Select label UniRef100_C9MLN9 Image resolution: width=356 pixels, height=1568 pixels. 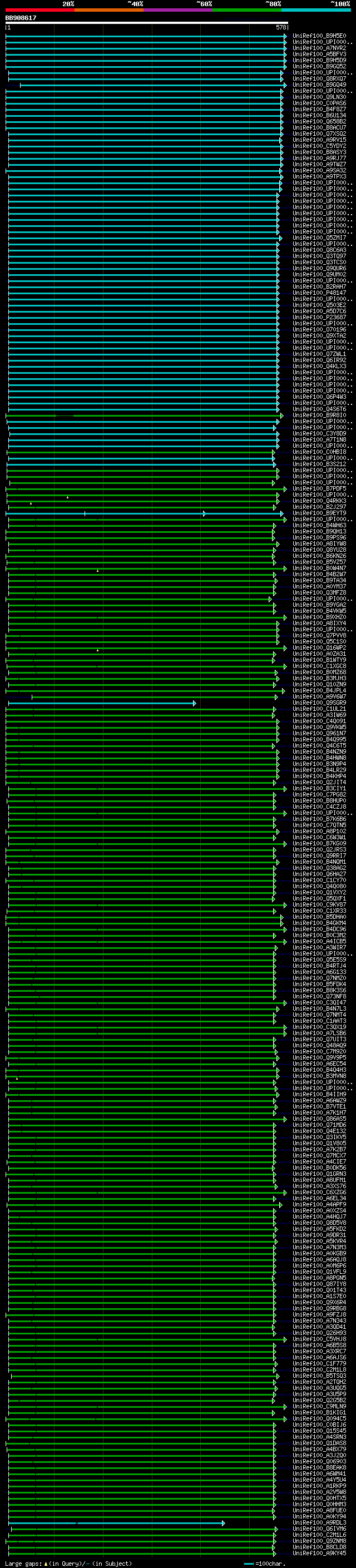(319, 1407)
